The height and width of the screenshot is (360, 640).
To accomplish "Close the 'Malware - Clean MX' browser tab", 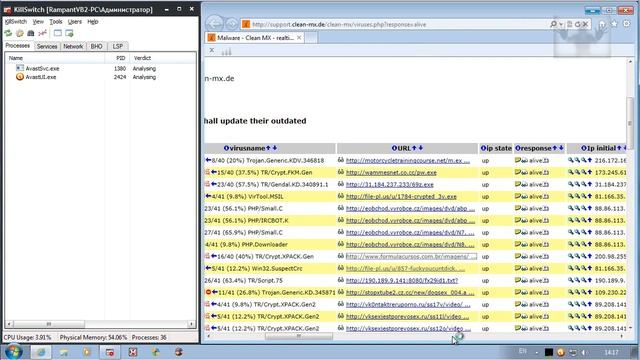I will pyautogui.click(x=299, y=38).
